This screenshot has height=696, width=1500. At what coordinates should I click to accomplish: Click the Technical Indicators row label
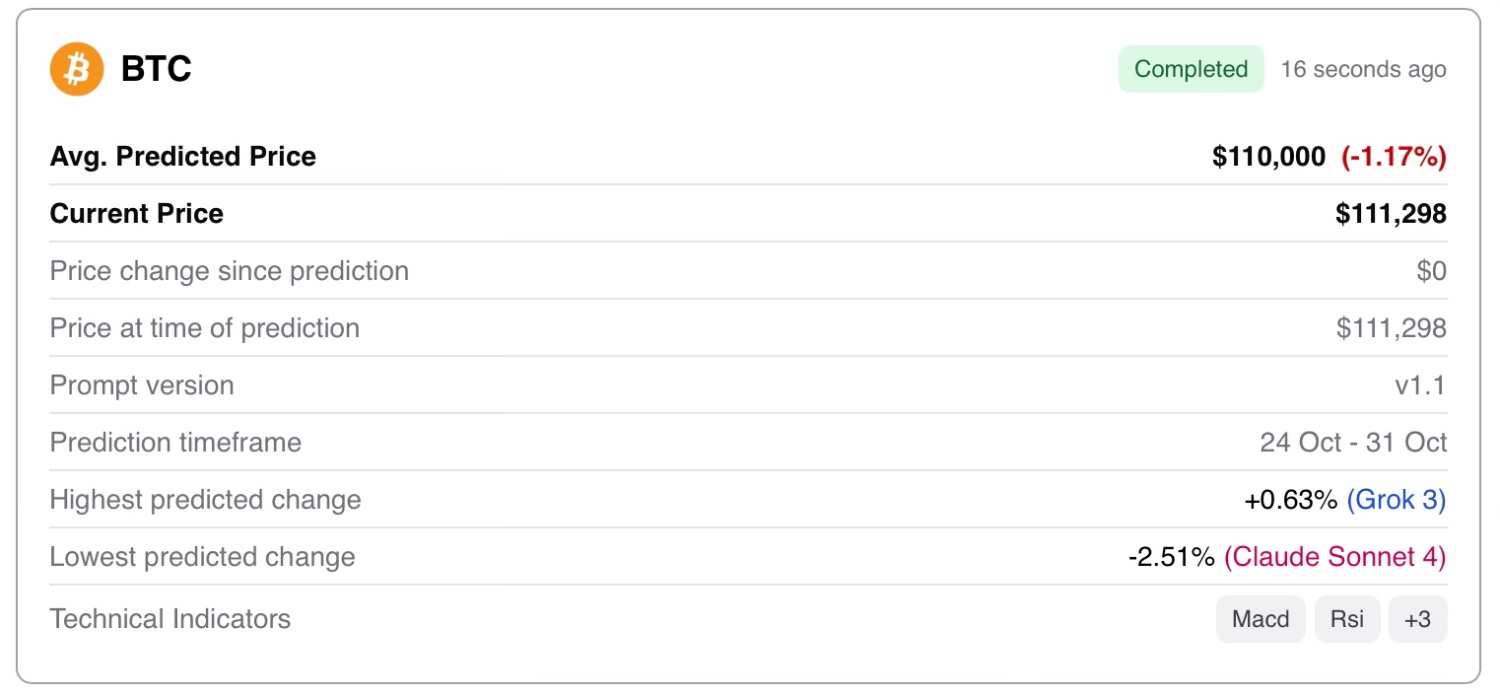click(170, 619)
